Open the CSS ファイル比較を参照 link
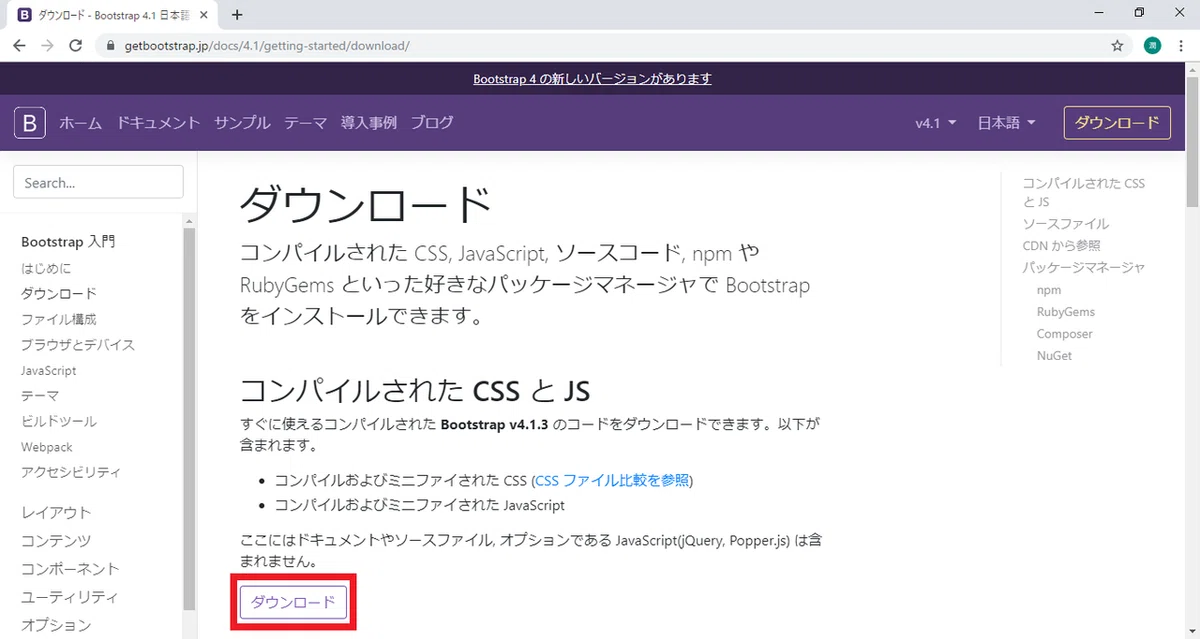 click(612, 480)
